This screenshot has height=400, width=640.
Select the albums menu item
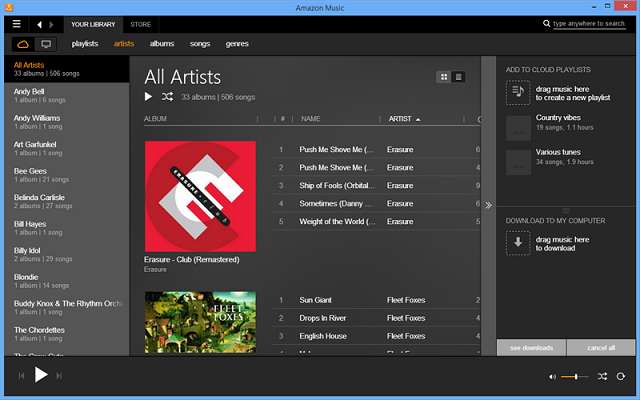tap(162, 44)
